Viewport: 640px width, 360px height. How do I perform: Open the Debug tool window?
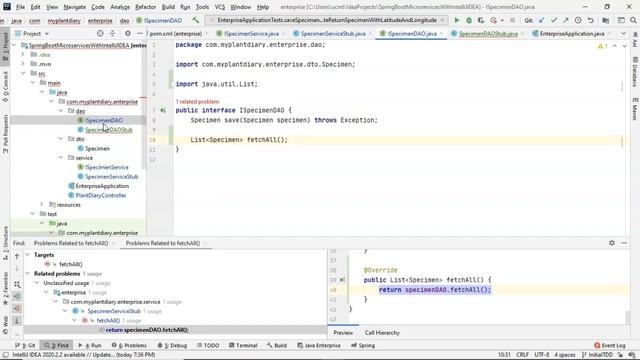[172, 345]
